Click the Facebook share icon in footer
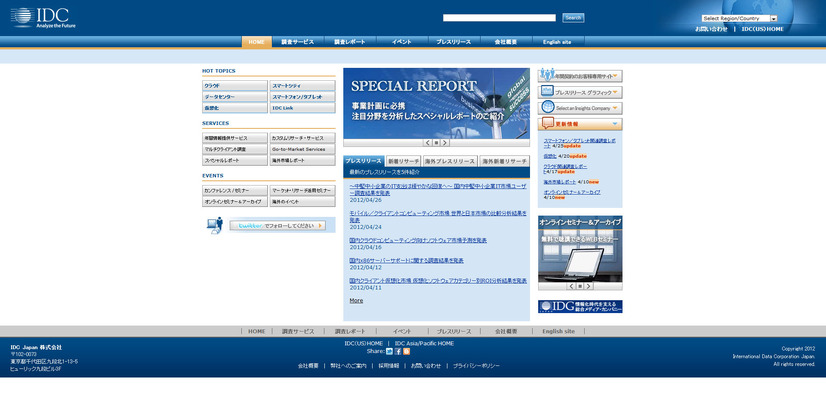 click(x=398, y=351)
